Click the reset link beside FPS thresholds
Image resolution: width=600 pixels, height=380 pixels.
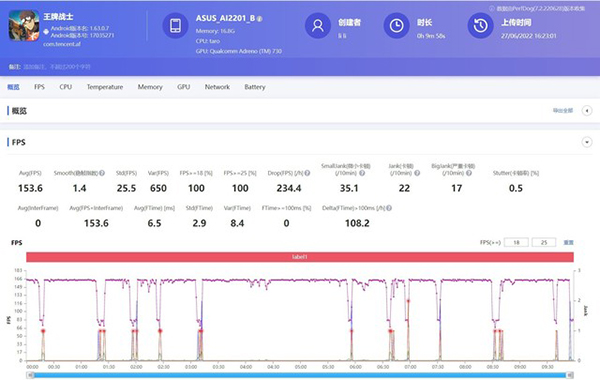(x=568, y=242)
